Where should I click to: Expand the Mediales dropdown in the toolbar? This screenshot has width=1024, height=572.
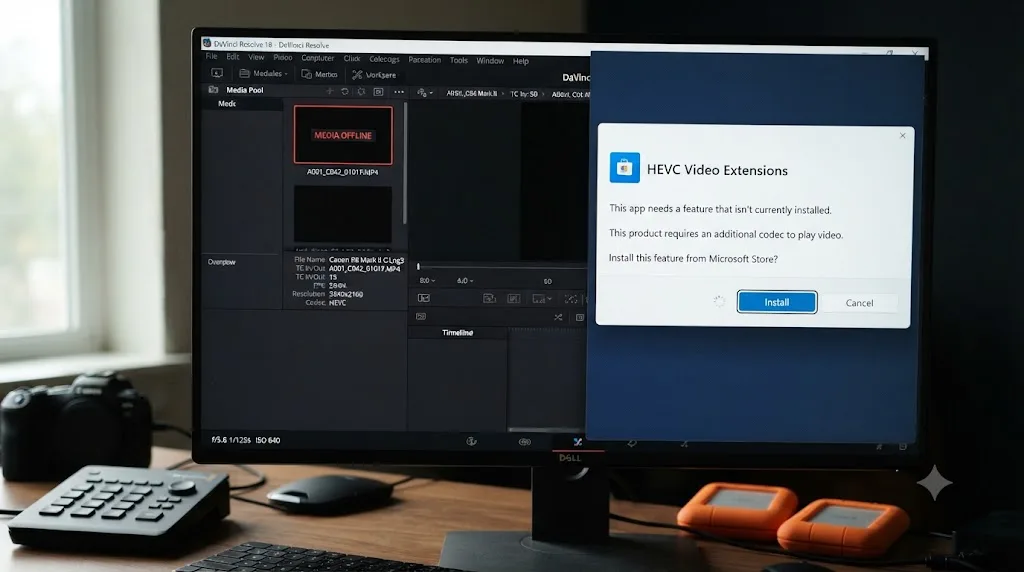pos(263,74)
